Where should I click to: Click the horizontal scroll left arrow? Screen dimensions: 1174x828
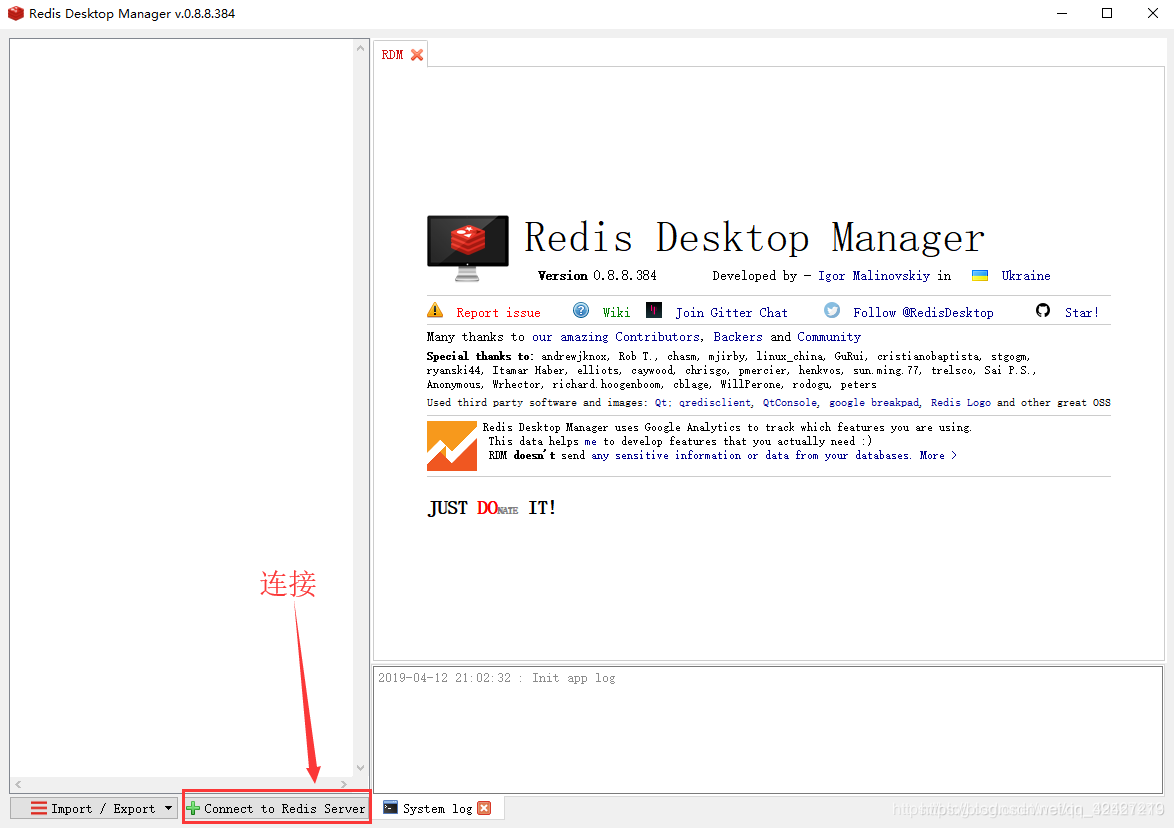click(18, 784)
